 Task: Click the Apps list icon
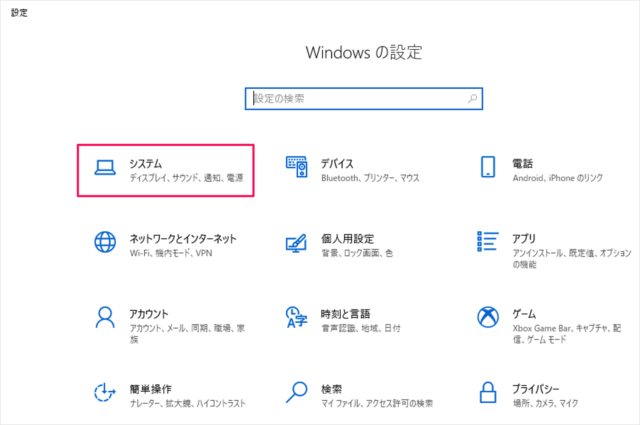488,241
